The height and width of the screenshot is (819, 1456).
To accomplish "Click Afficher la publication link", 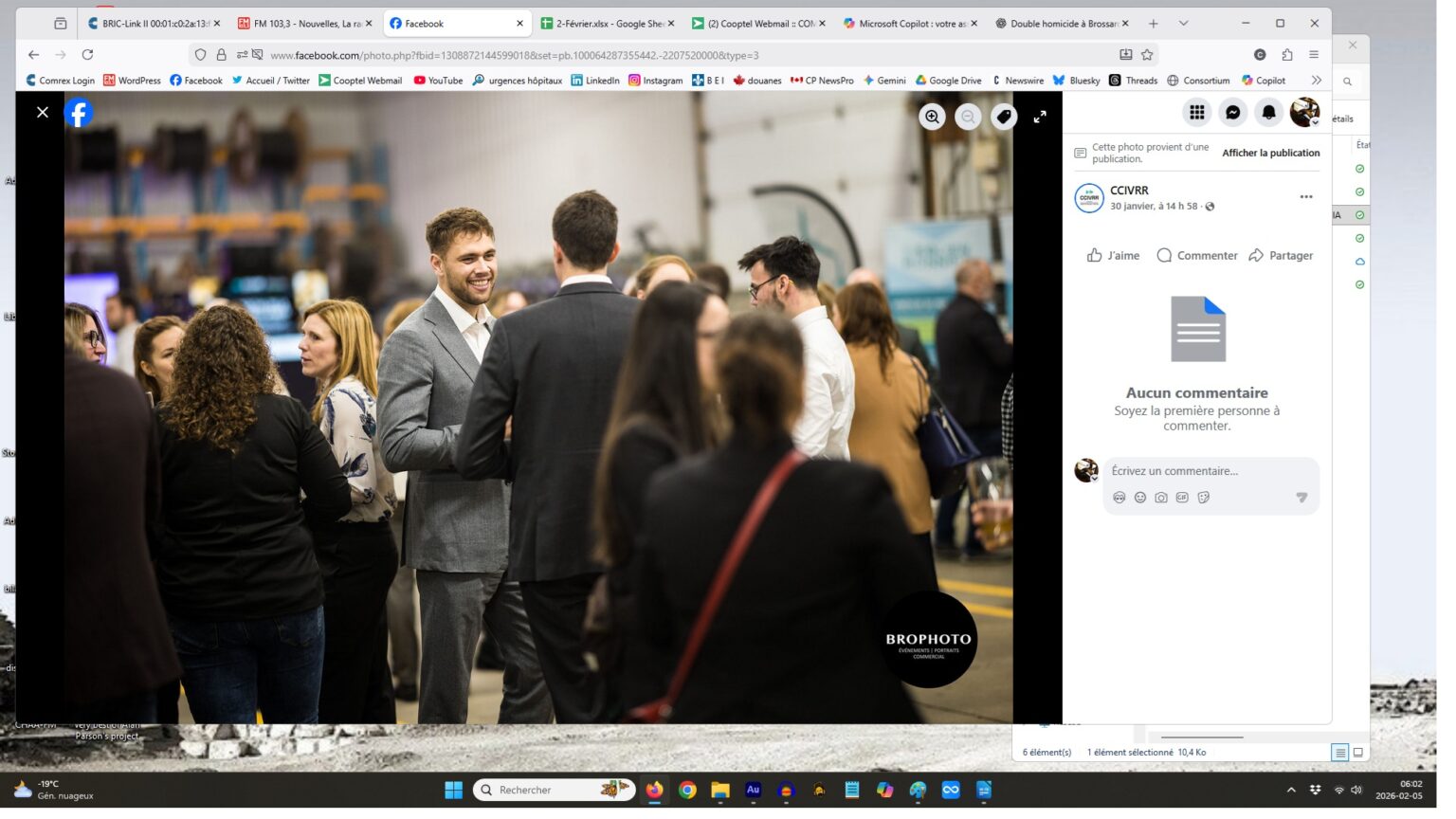I will [x=1270, y=153].
